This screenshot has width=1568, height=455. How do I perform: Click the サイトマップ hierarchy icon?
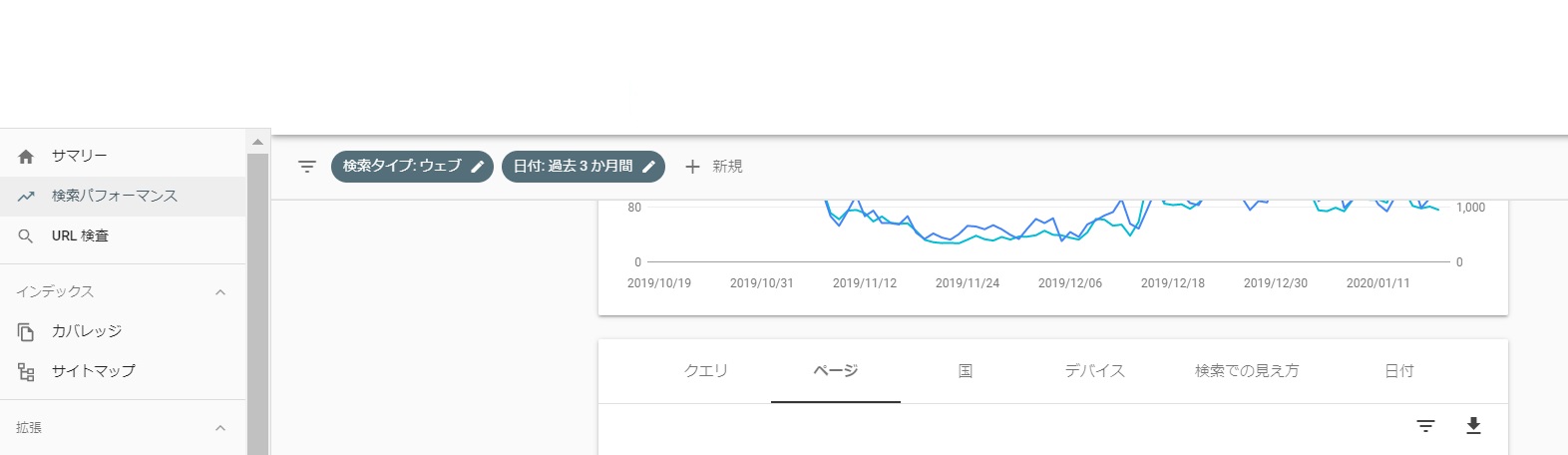[26, 371]
